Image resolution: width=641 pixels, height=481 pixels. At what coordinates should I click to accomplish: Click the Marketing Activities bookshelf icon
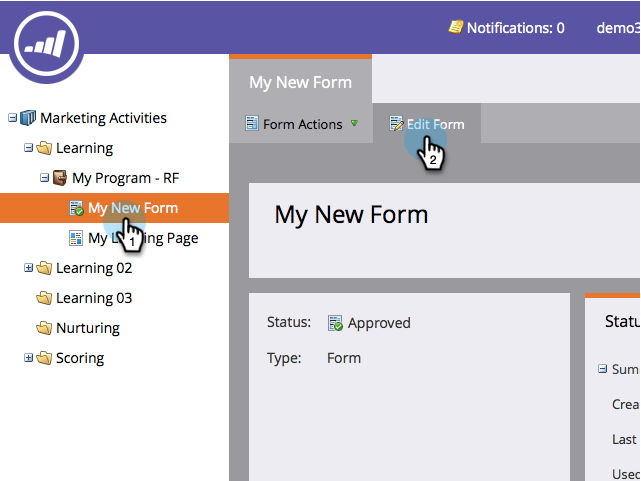(x=28, y=118)
